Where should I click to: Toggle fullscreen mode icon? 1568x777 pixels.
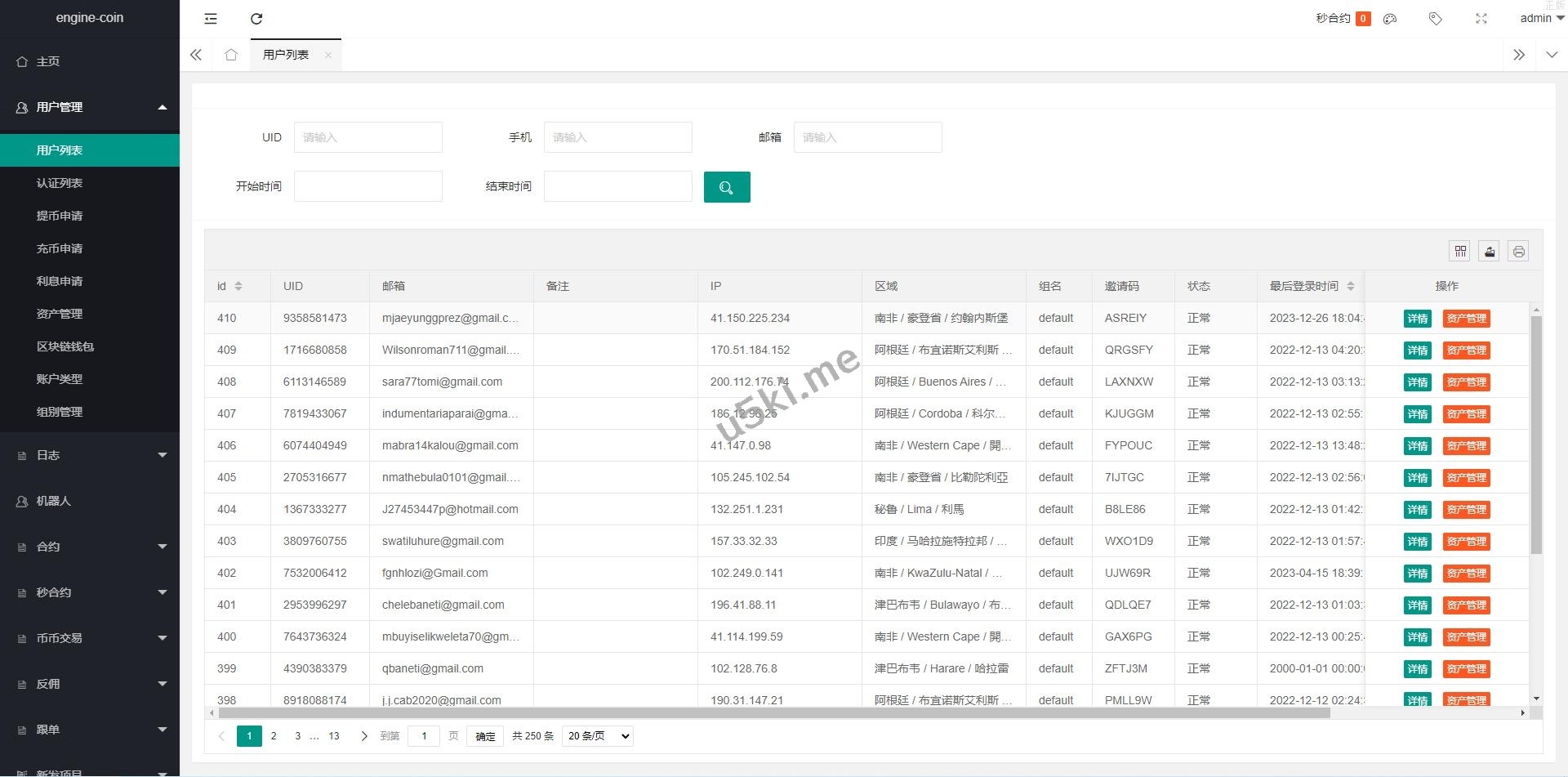click(x=1481, y=19)
